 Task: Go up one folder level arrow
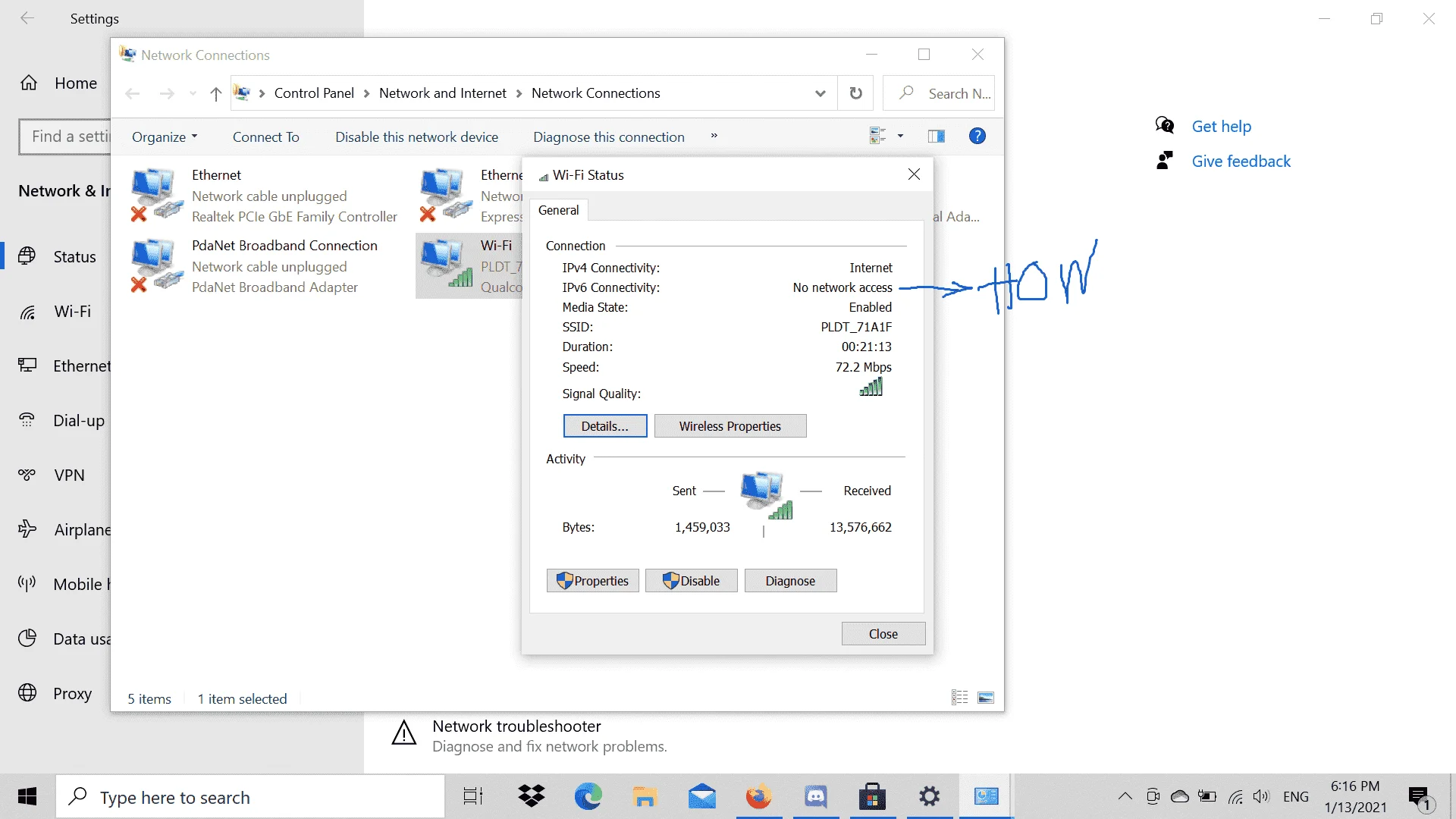pyautogui.click(x=216, y=93)
